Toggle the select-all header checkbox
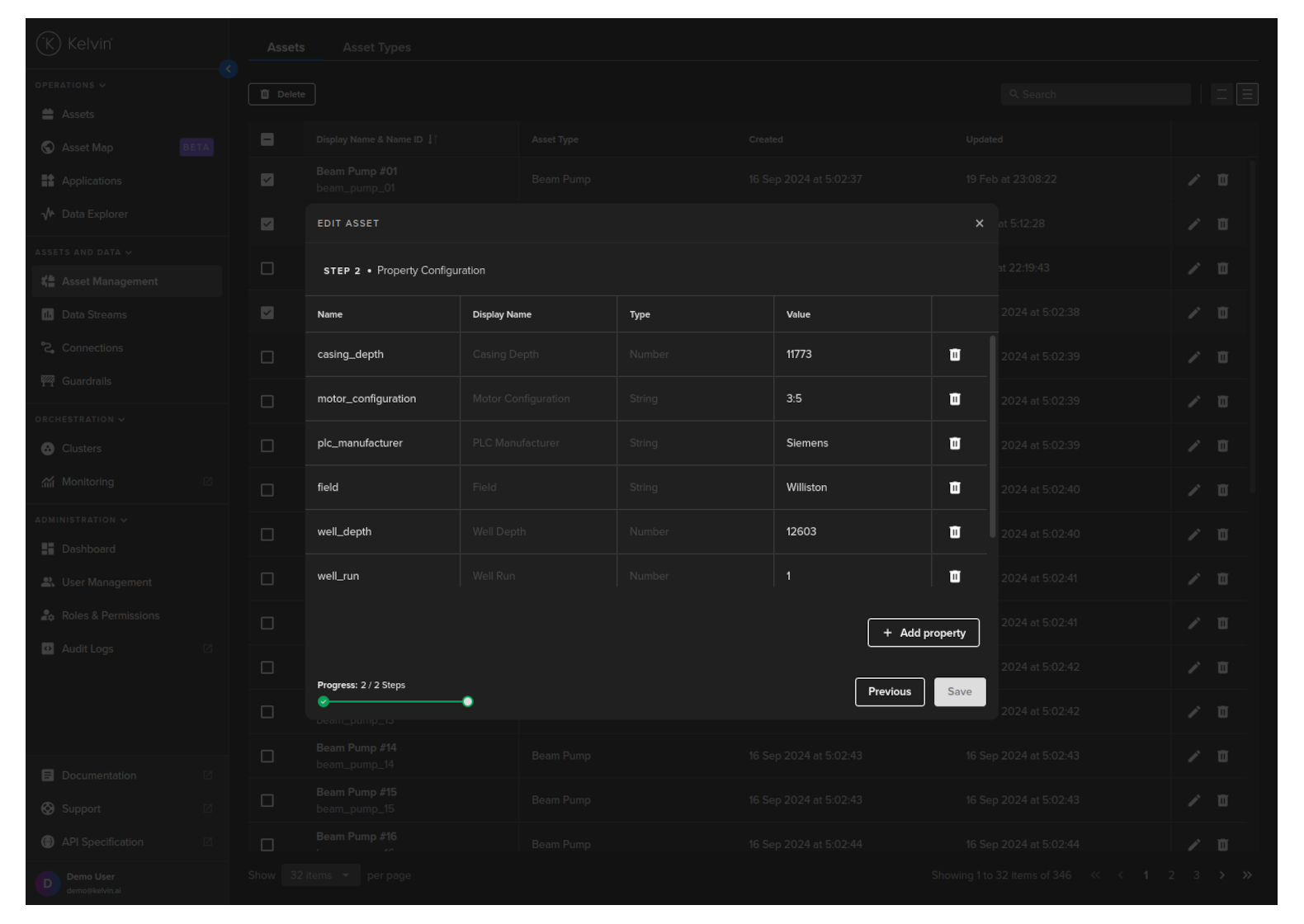The image size is (1304, 924). 267,139
